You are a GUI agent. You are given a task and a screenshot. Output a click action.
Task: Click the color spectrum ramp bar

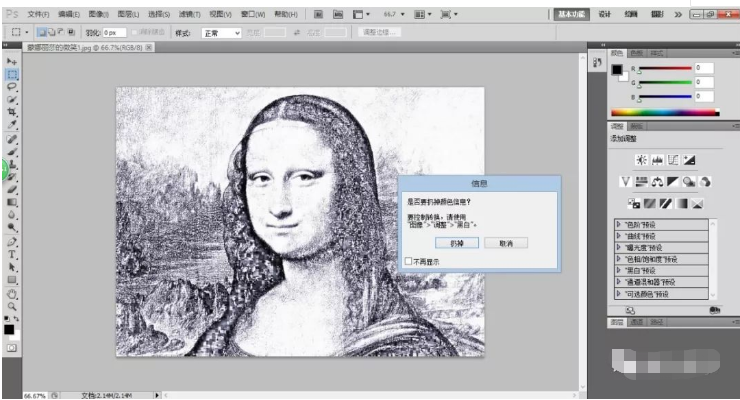(665, 112)
